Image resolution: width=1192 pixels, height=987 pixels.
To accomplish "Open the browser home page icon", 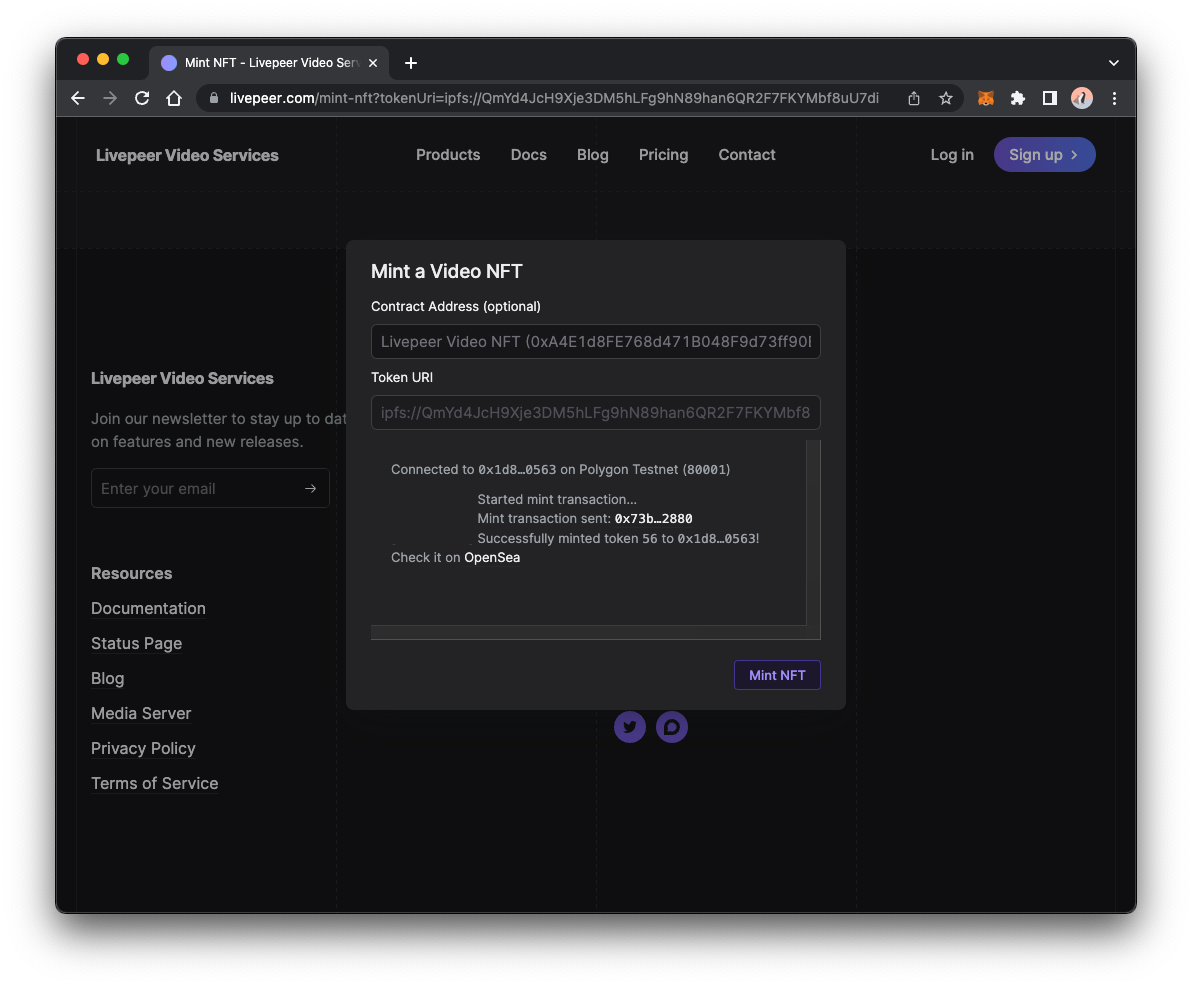I will (174, 98).
